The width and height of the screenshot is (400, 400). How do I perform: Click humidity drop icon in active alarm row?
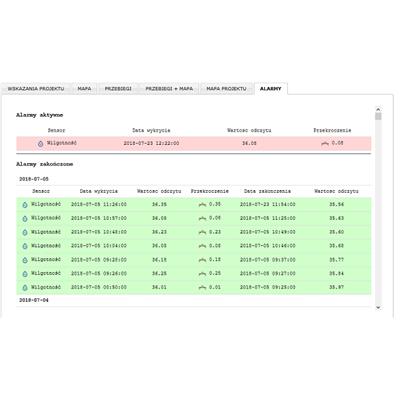(40, 144)
